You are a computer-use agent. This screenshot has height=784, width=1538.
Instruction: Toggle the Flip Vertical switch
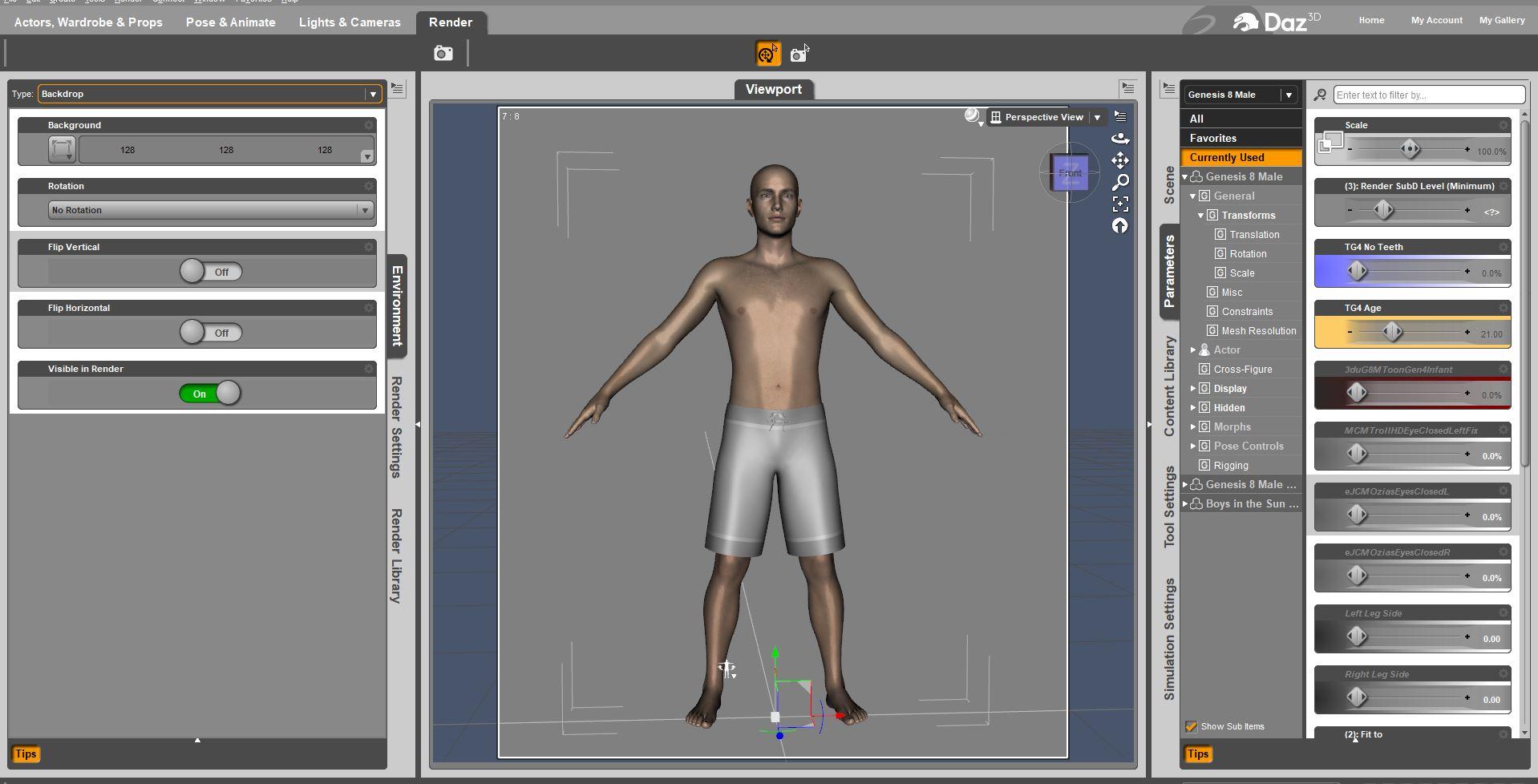(x=211, y=272)
